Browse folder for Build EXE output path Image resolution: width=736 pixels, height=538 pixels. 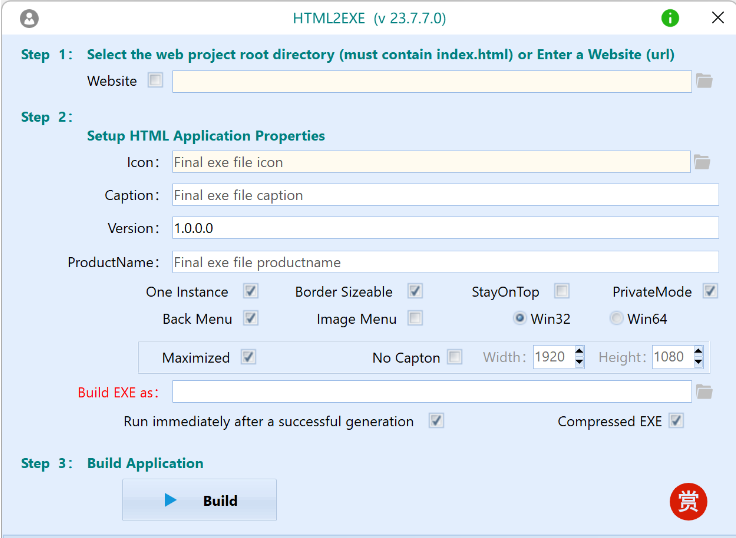pos(704,392)
